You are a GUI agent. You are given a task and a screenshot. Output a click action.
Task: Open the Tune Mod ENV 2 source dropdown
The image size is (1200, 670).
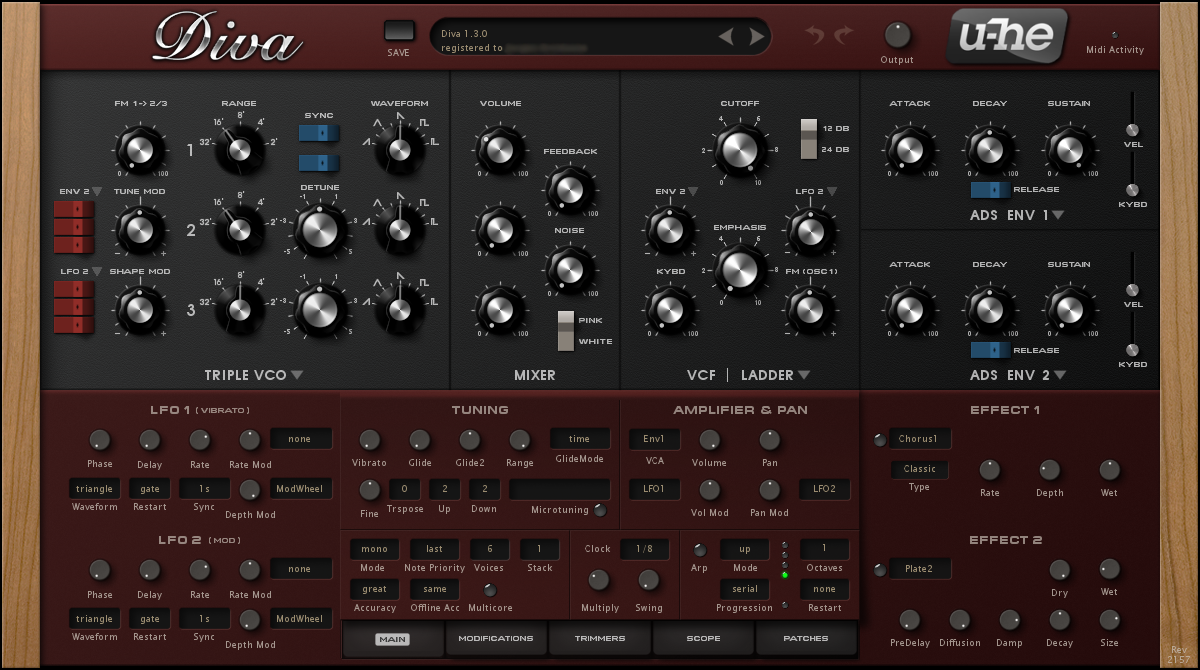98,192
